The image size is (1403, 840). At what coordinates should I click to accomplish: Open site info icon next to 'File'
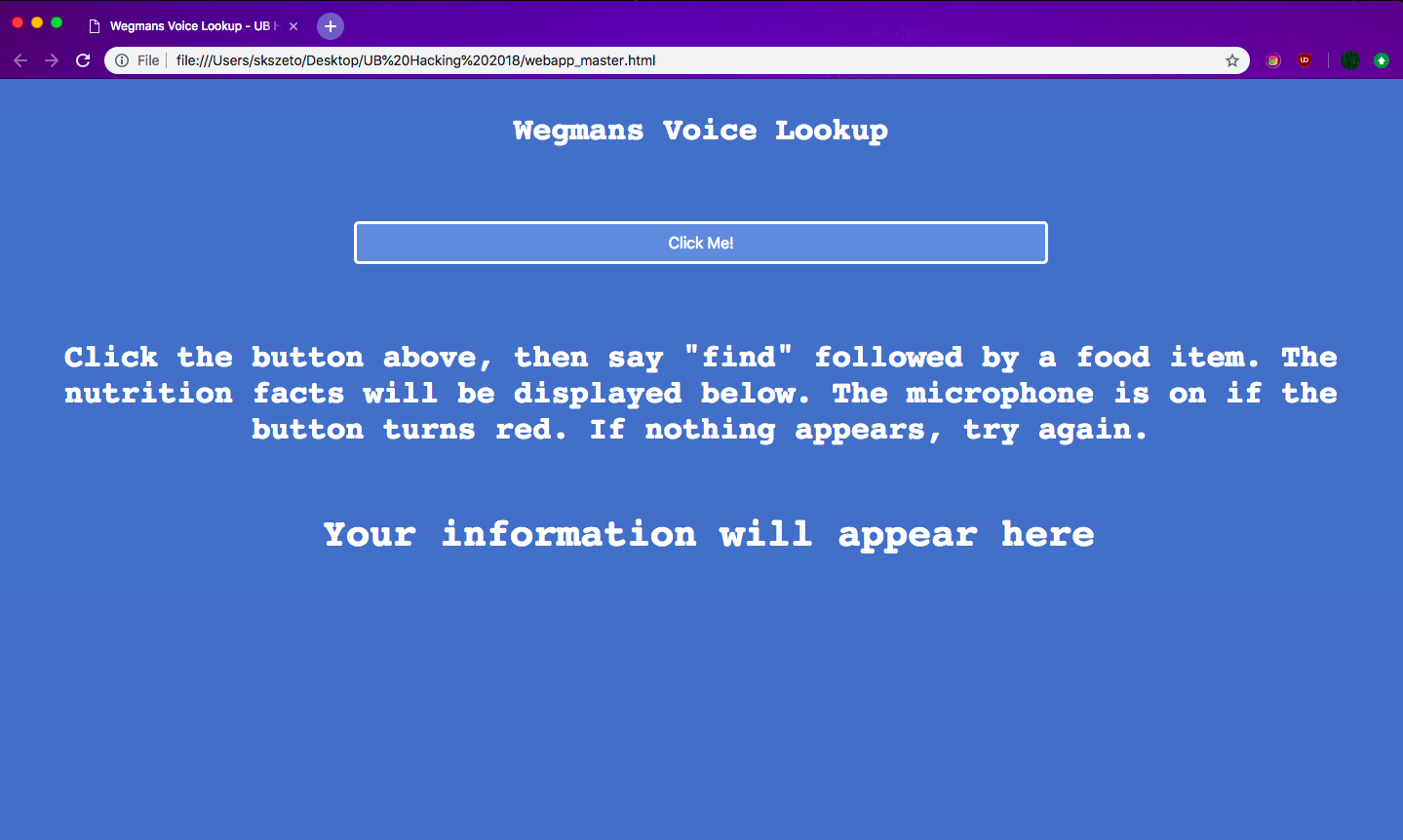tap(122, 60)
